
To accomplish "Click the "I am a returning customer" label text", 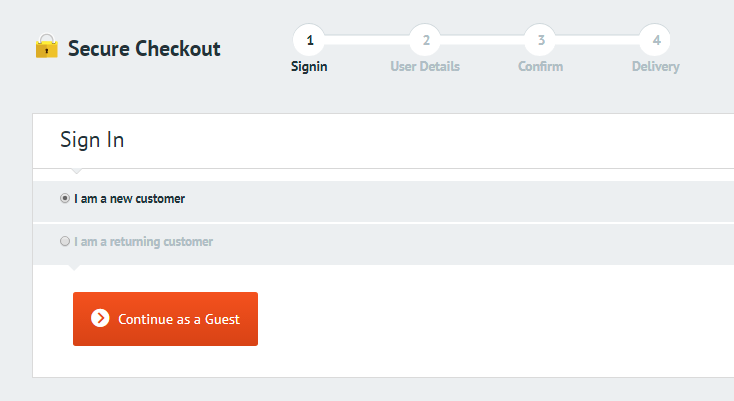I will coord(143,242).
